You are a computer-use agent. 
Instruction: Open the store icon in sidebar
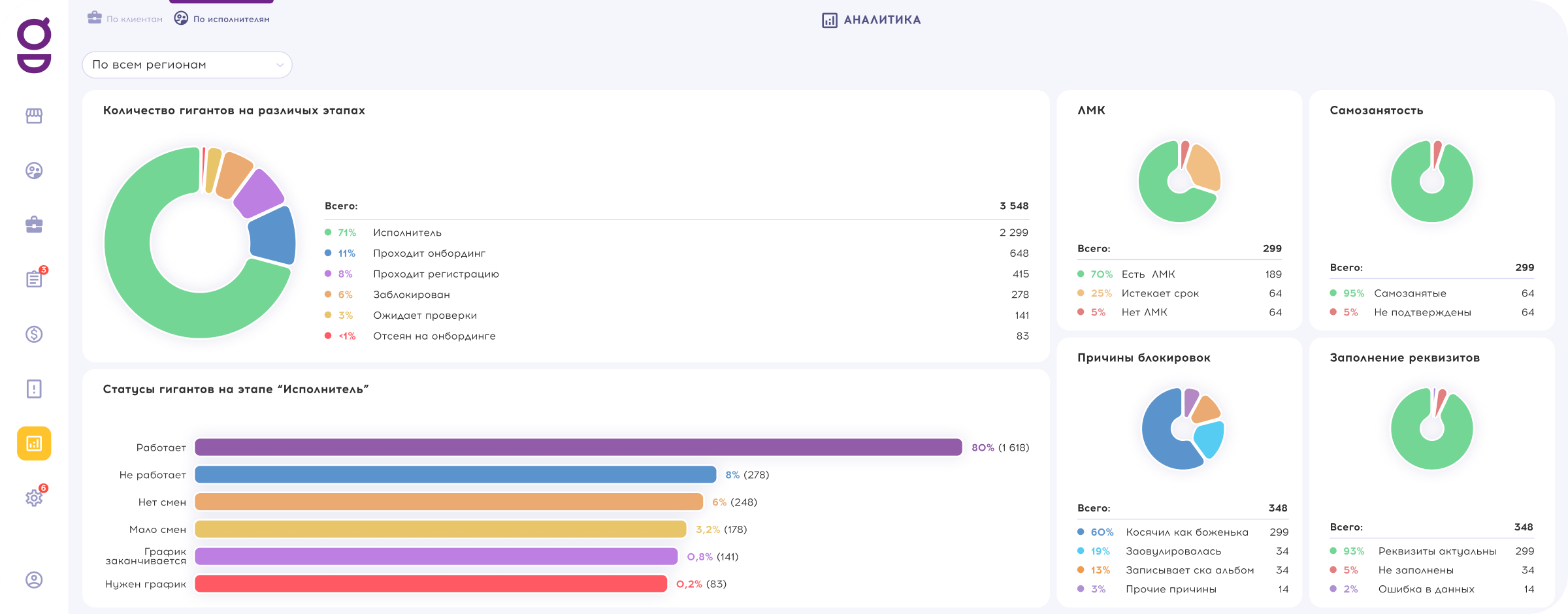[34, 116]
